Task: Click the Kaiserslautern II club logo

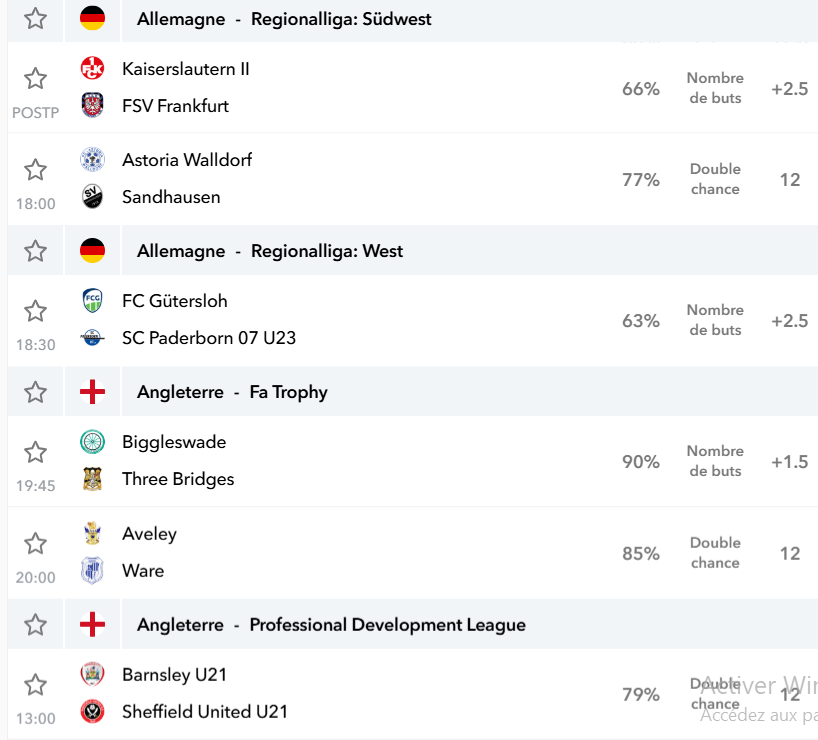Action: (92, 68)
